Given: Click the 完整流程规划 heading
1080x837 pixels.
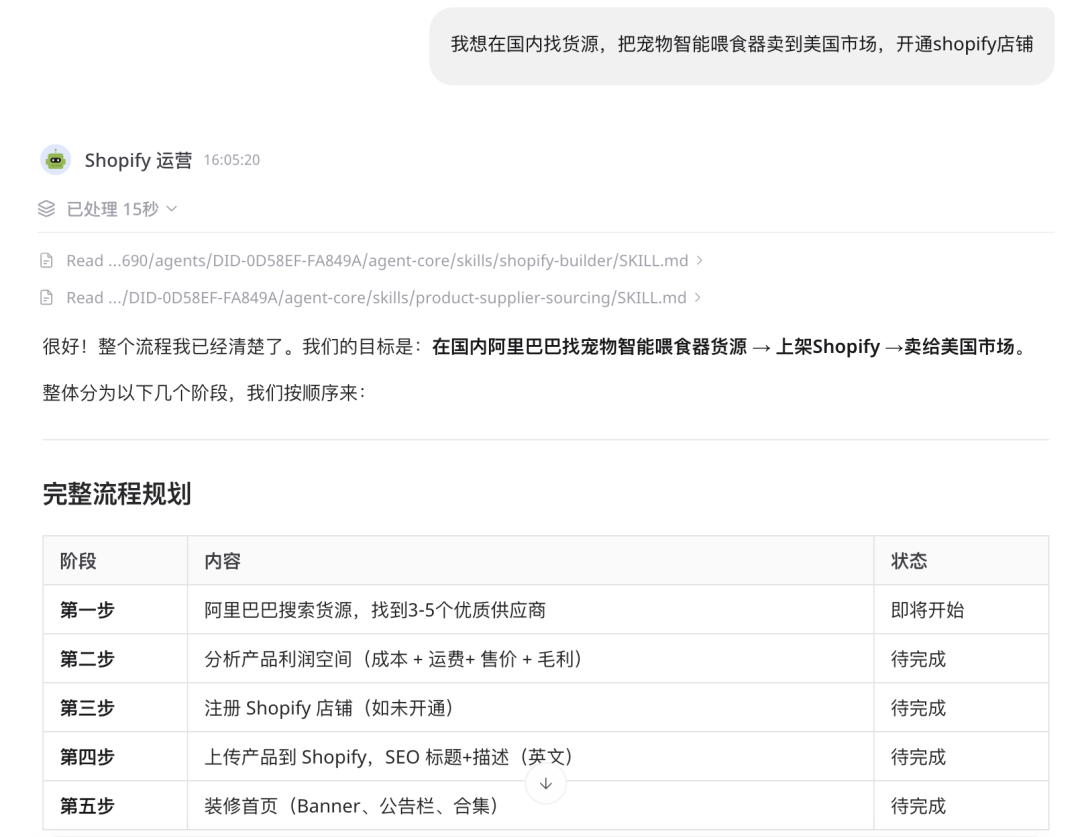Looking at the screenshot, I should click(116, 494).
